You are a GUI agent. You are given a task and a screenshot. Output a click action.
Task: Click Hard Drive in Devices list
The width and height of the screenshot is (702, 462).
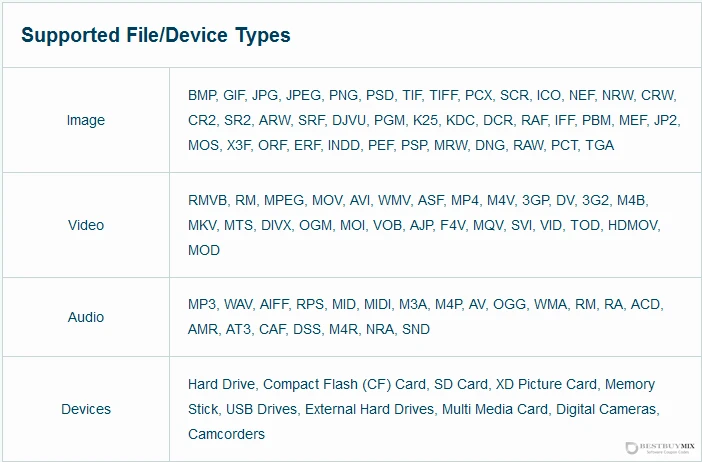pyautogui.click(x=221, y=384)
